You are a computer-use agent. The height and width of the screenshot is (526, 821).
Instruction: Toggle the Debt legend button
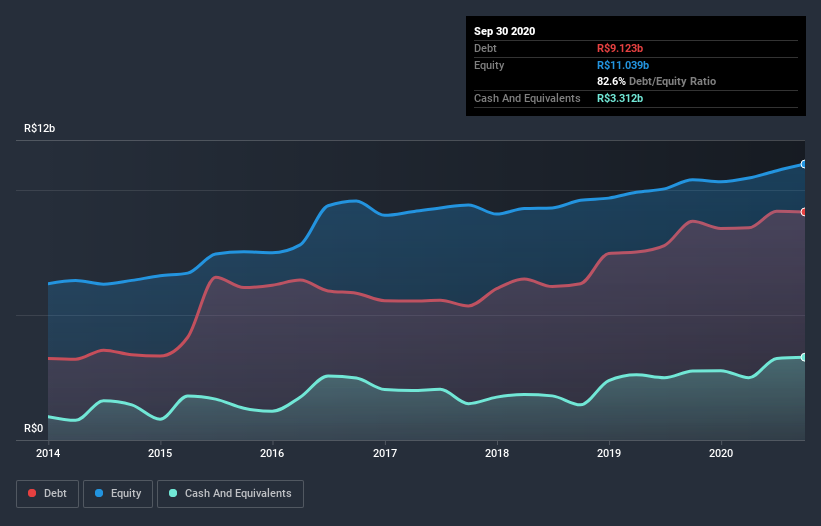47,494
